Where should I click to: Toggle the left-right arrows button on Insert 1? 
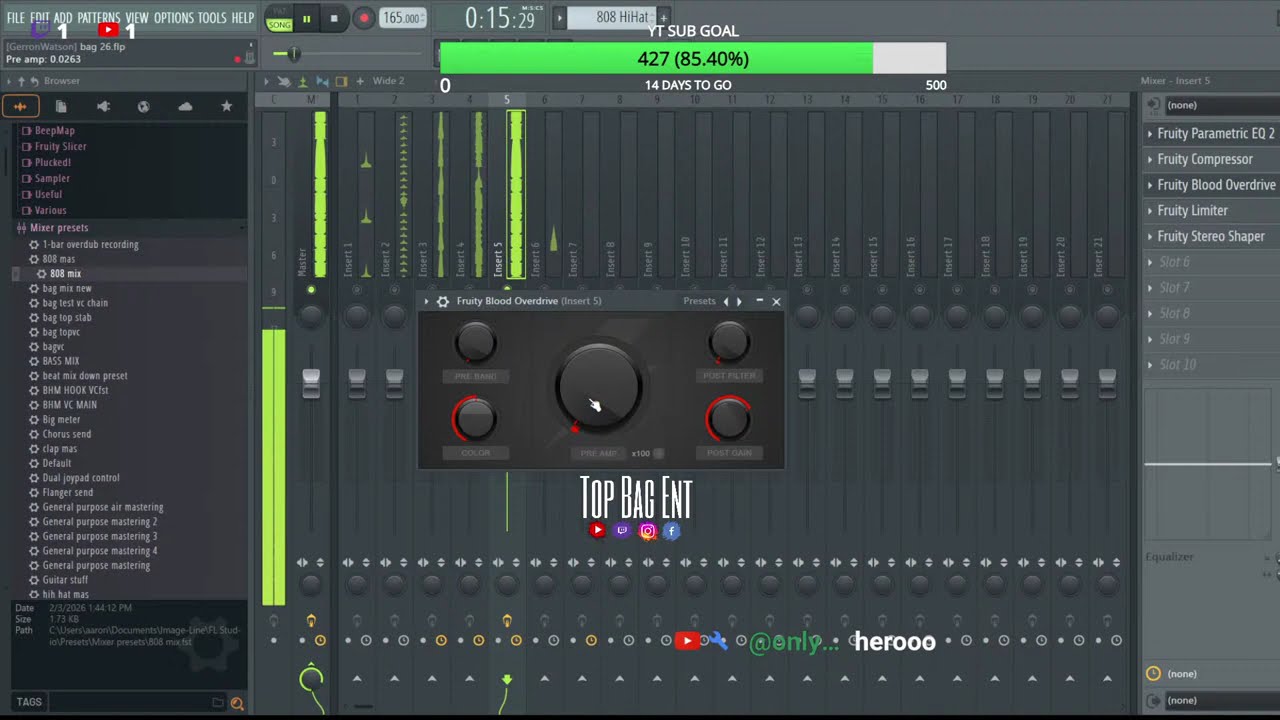coord(347,563)
